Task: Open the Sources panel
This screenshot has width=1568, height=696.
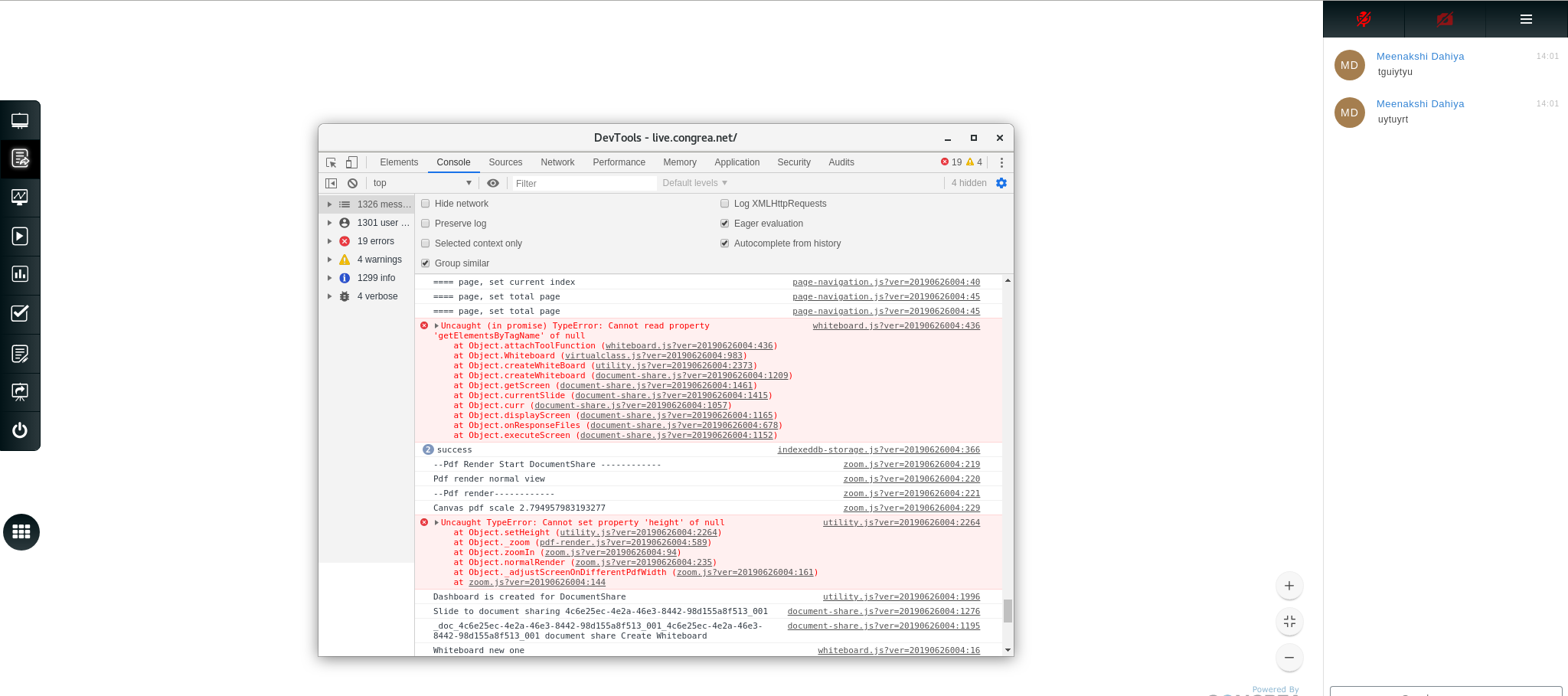Action: pyautogui.click(x=505, y=162)
